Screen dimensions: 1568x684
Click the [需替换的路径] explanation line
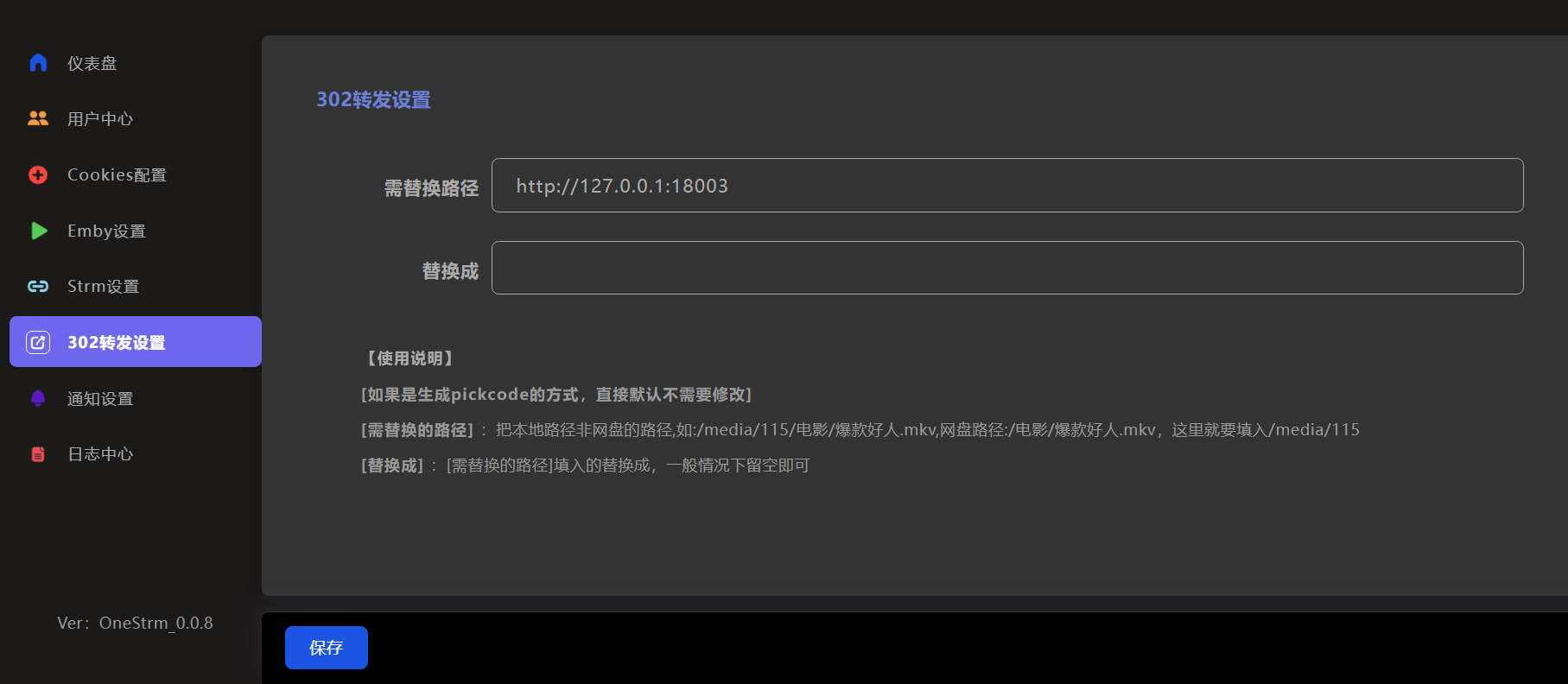point(860,430)
